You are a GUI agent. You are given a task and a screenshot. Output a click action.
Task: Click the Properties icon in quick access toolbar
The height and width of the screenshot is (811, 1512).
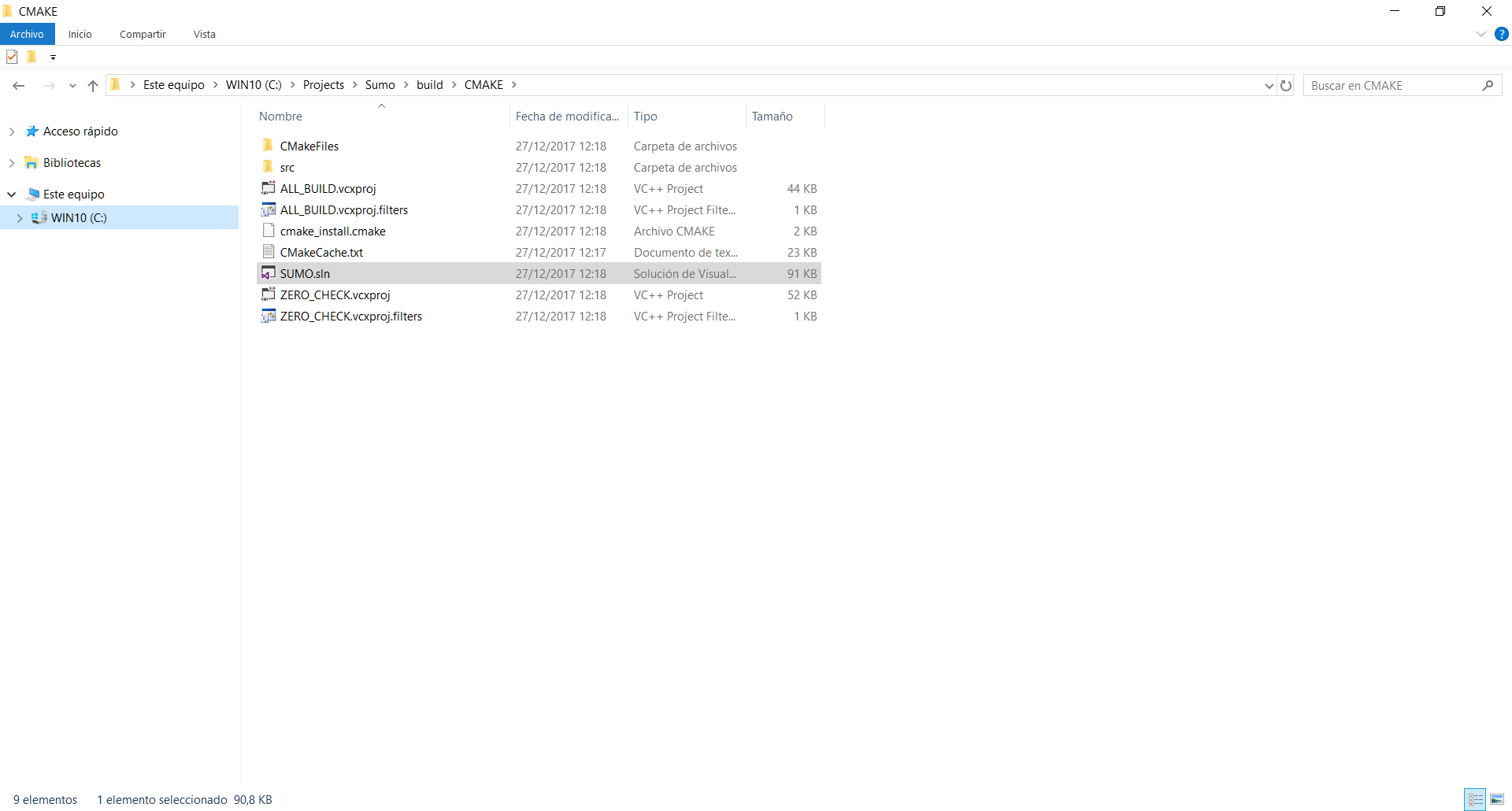coord(12,57)
